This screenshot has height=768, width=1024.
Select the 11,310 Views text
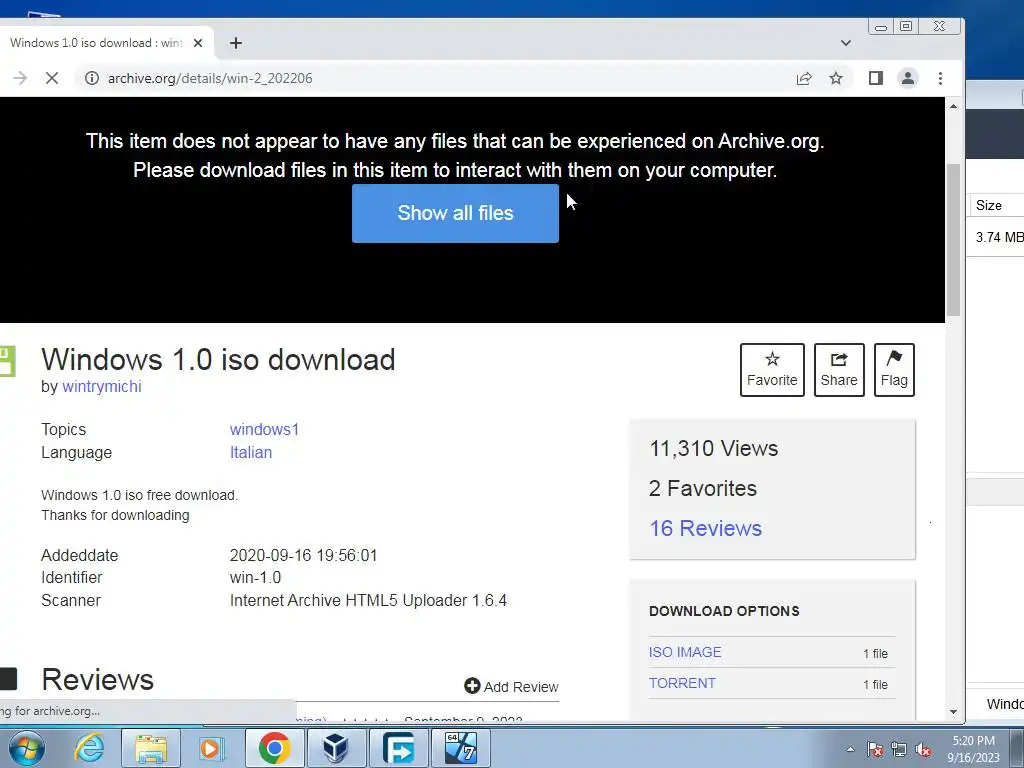tap(713, 449)
